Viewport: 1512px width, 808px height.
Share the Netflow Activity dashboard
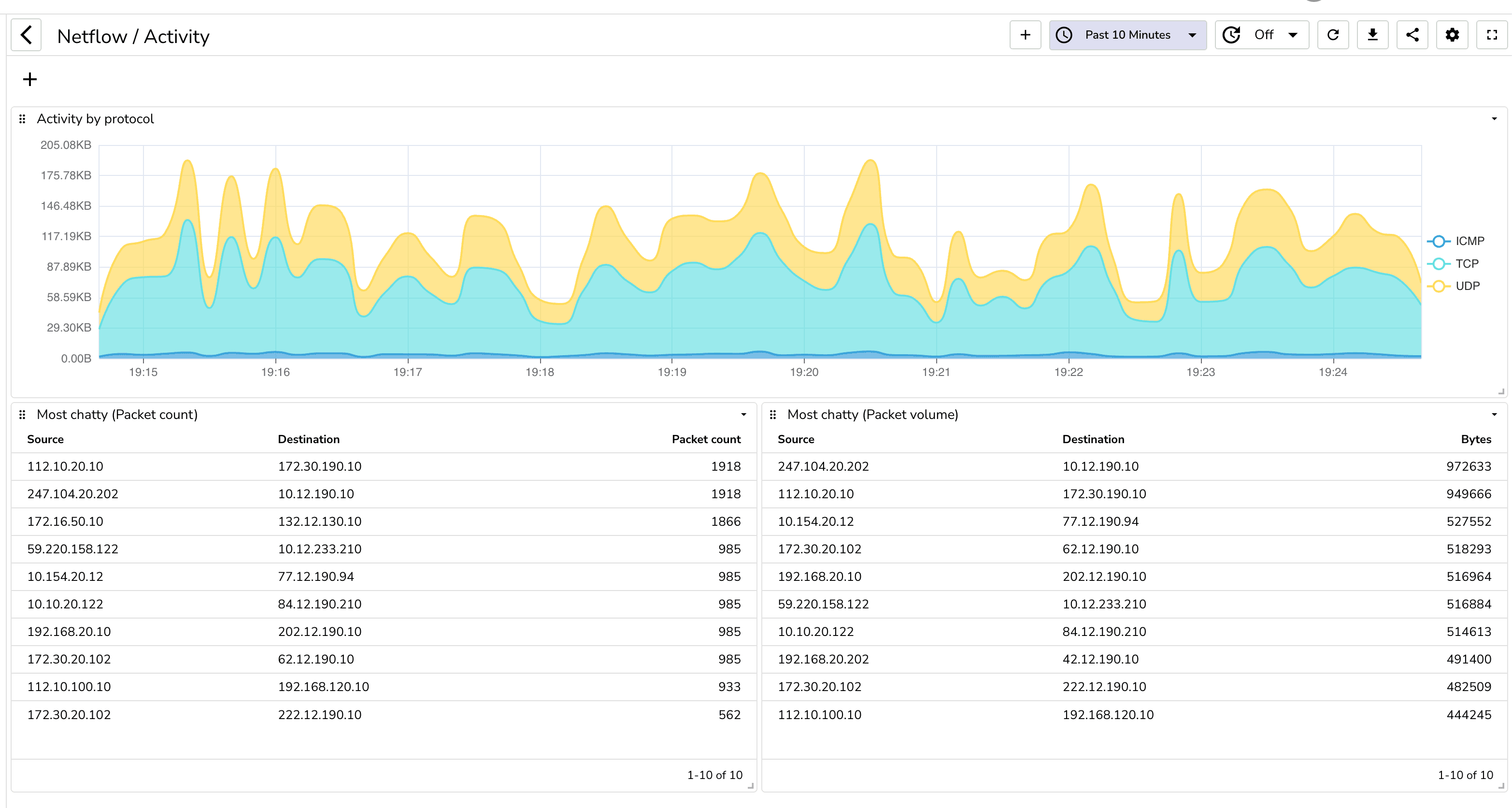[1413, 35]
